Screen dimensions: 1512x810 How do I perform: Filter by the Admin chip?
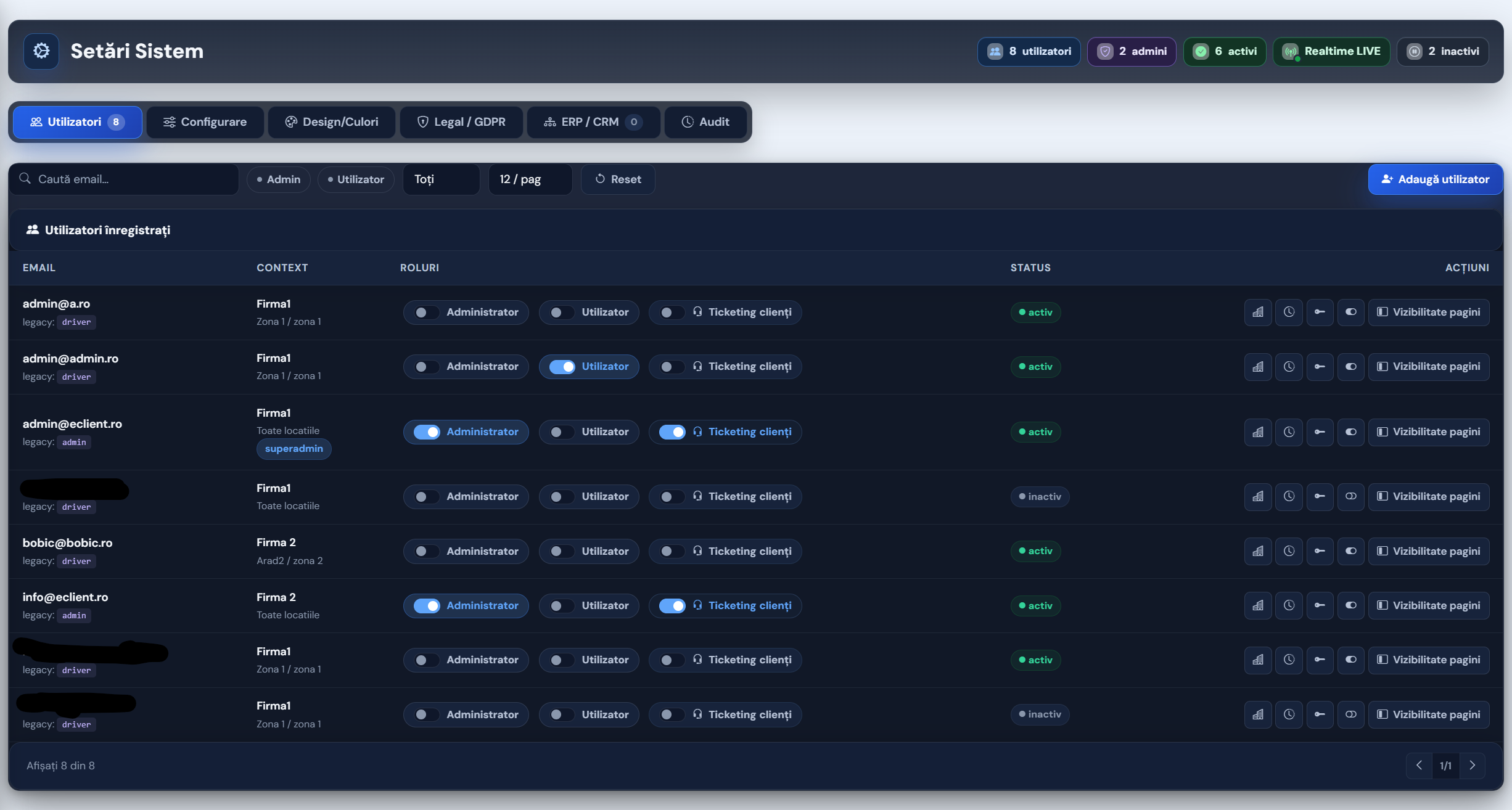(x=279, y=179)
